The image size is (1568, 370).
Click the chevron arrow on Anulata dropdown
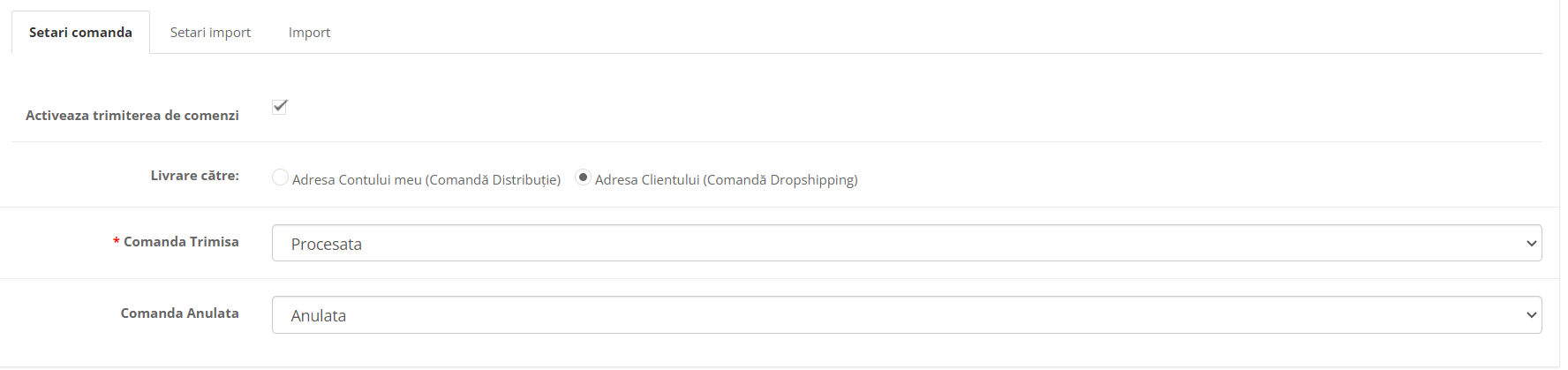pyautogui.click(x=1531, y=315)
